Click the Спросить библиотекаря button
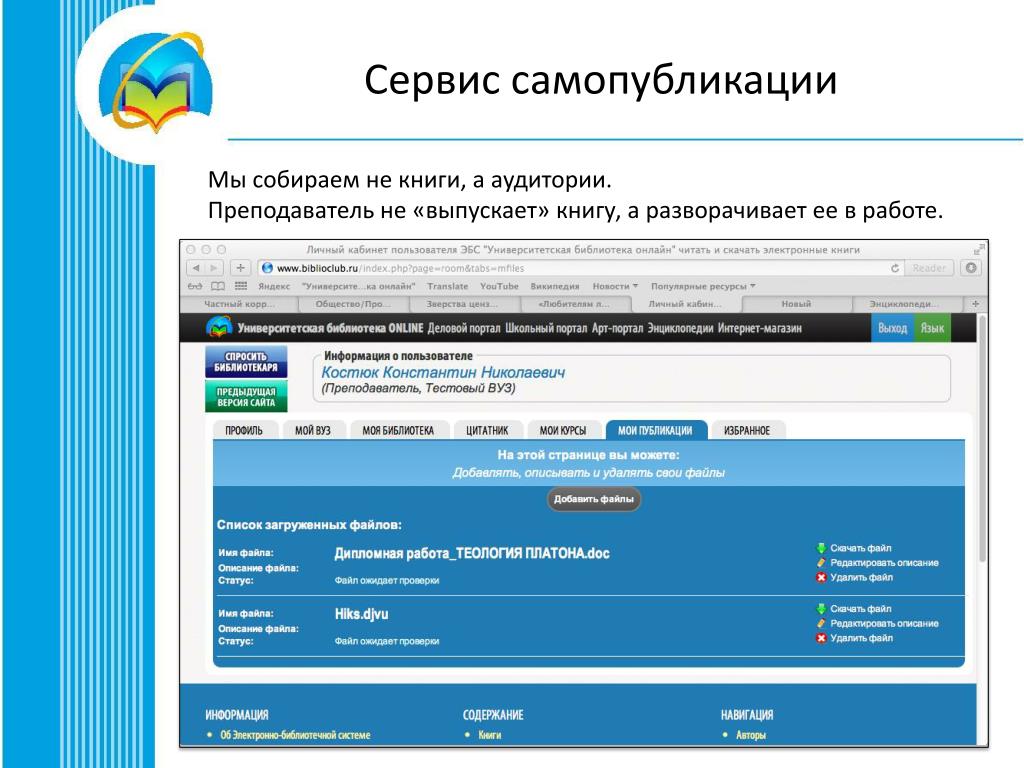This screenshot has height=768, width=1024. click(246, 362)
